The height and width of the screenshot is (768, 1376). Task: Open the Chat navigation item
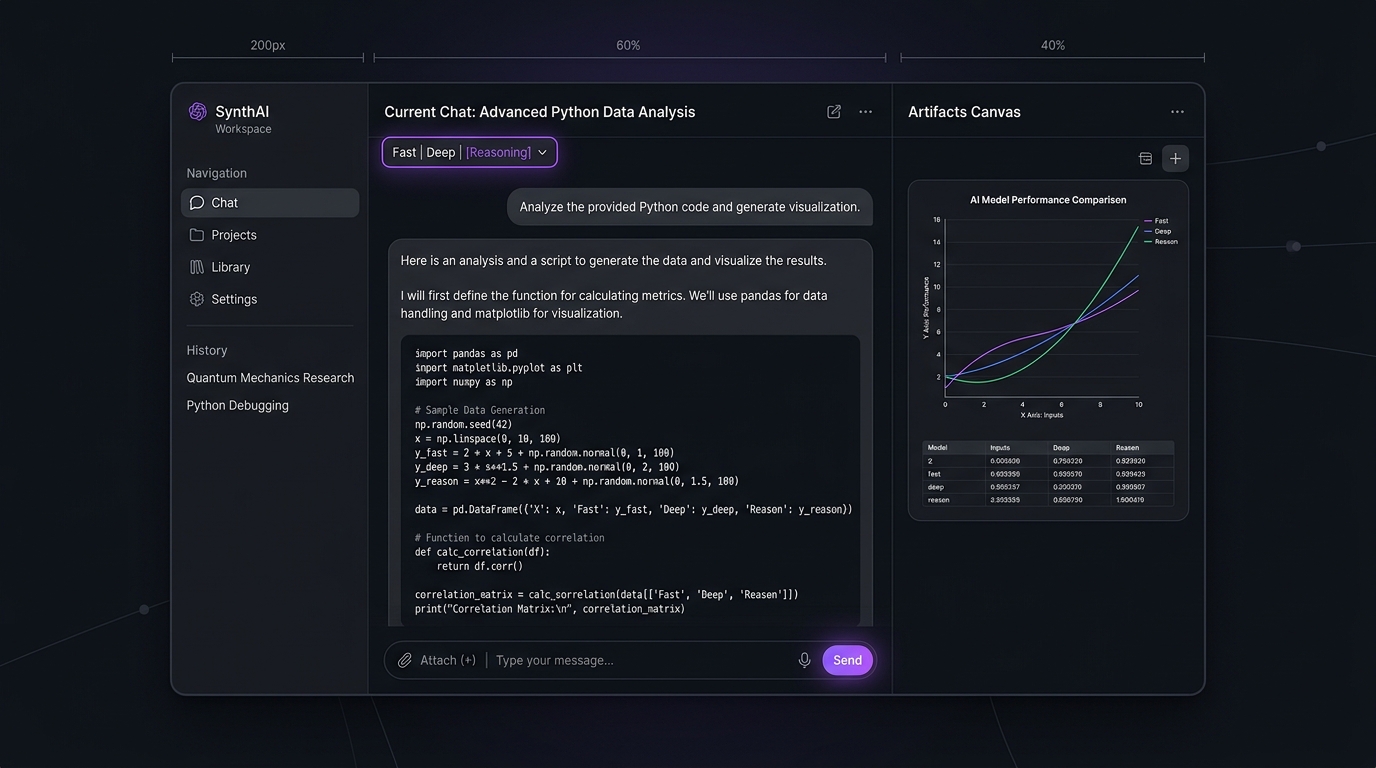point(270,203)
